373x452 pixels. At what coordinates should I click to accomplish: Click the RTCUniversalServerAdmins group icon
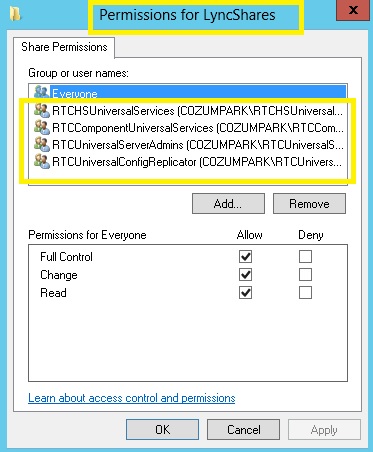click(42, 145)
